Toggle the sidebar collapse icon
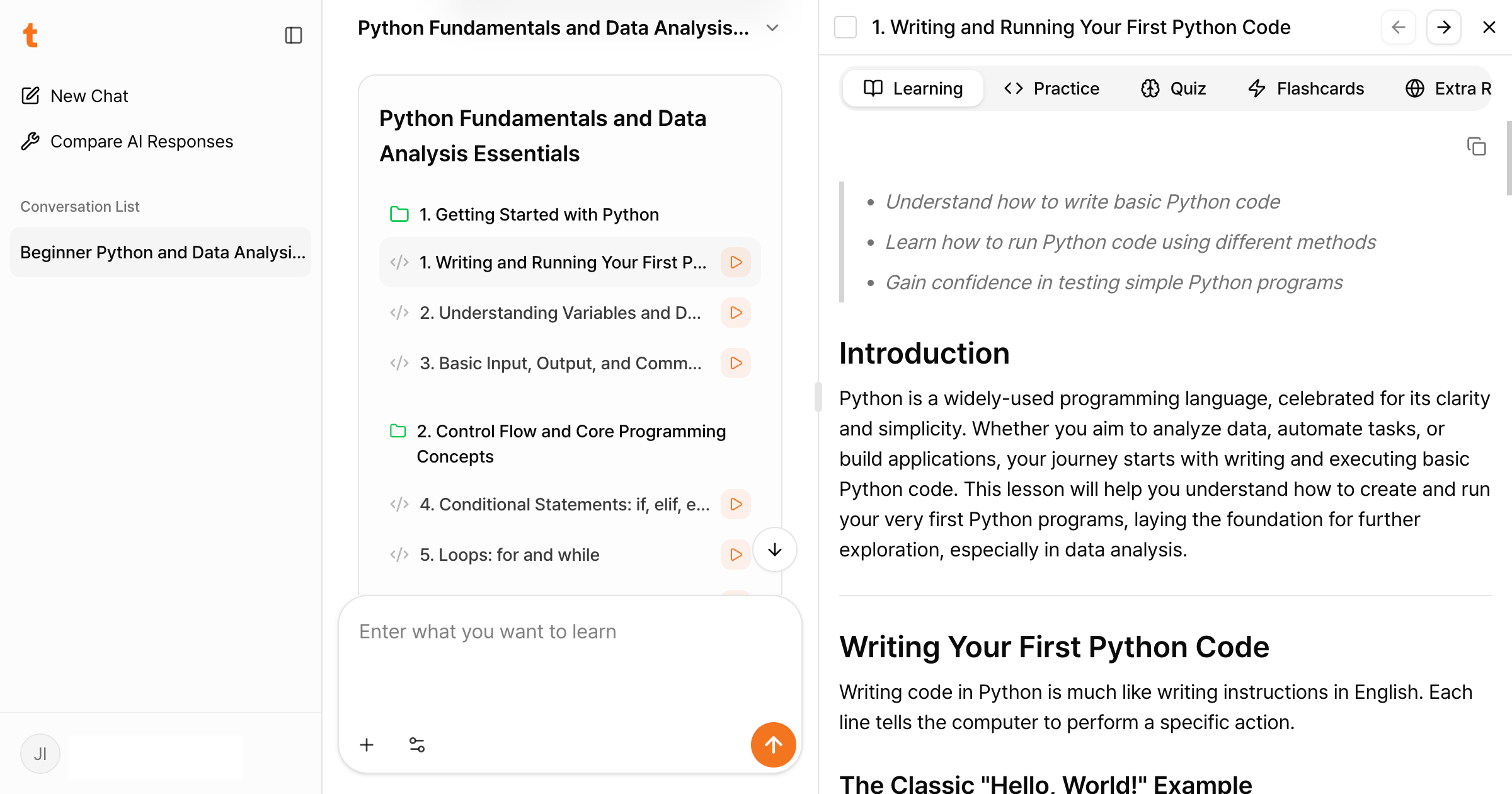 coord(293,35)
